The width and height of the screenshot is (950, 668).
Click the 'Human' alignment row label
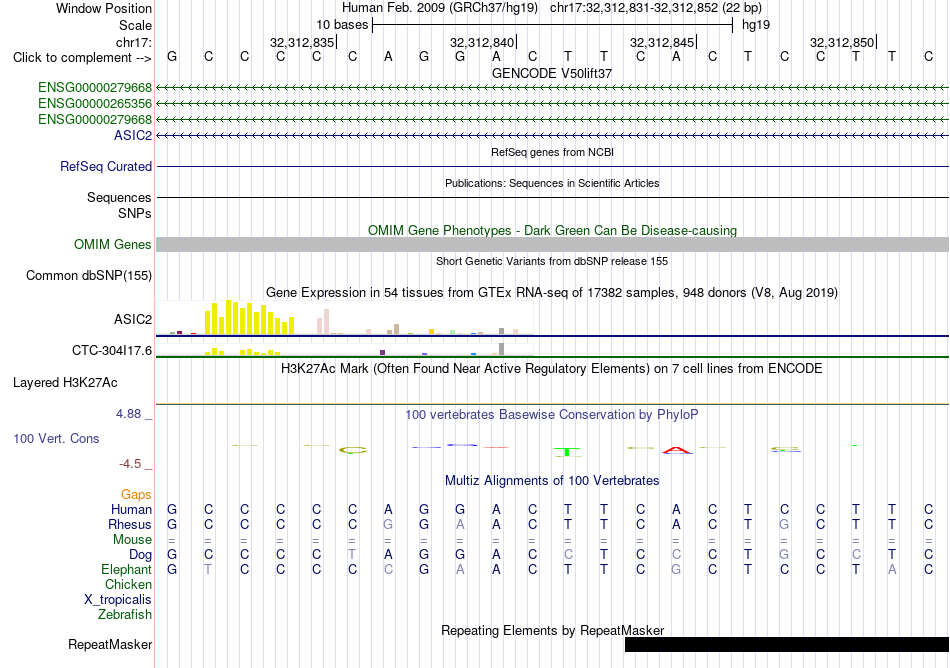coord(131,509)
